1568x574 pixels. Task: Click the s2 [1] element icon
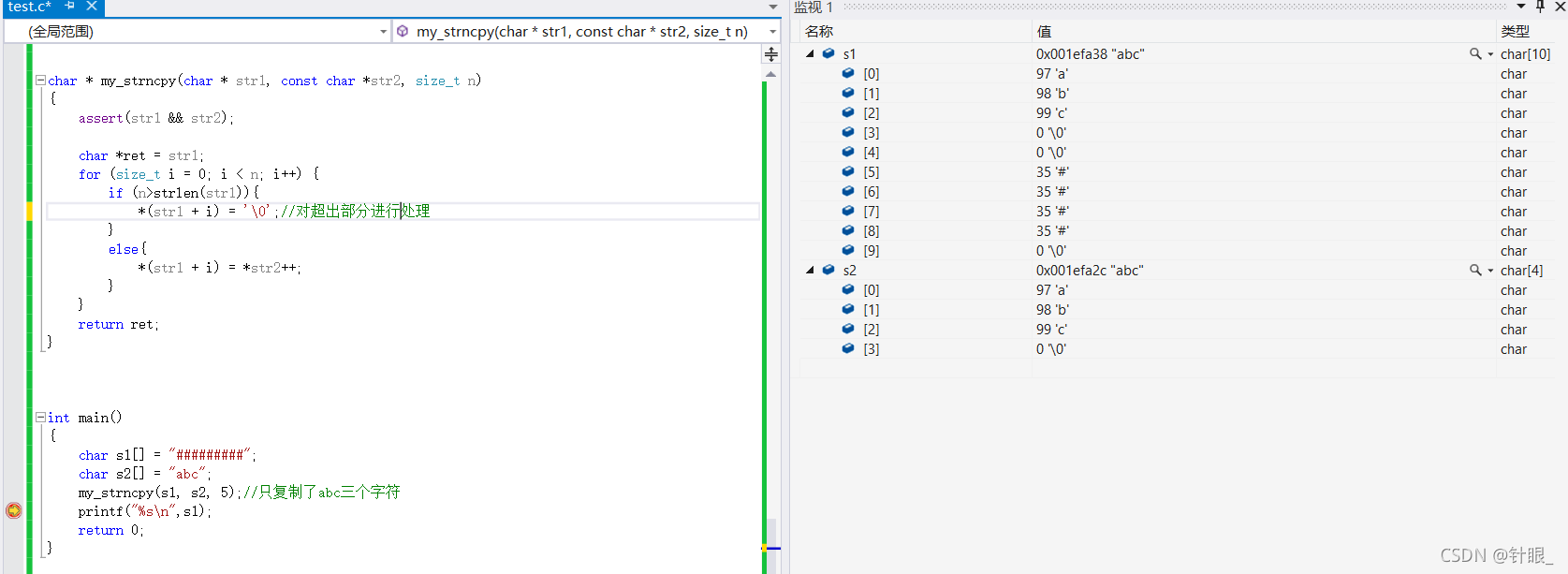click(848, 309)
